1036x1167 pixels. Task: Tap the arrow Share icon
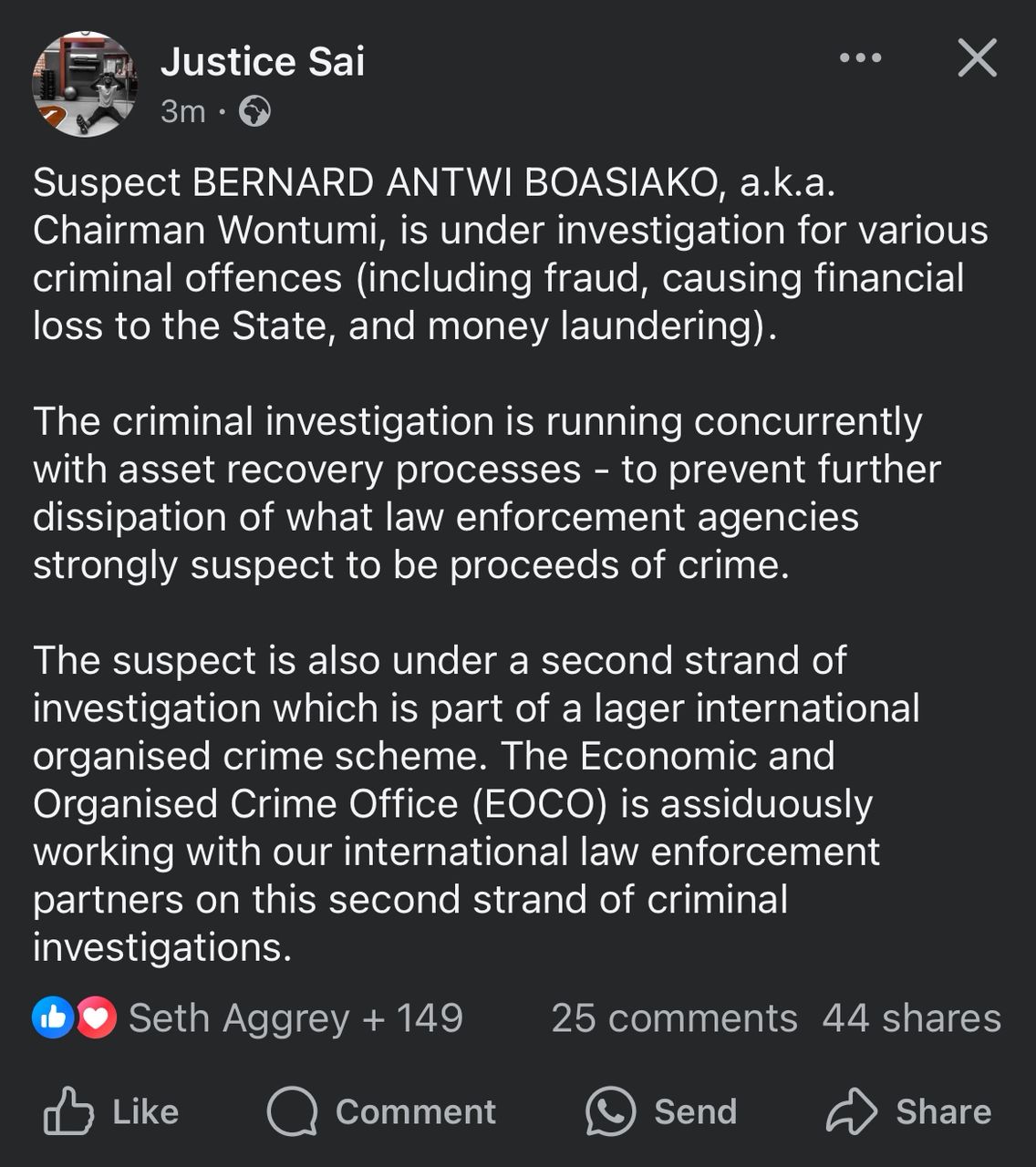[851, 1110]
